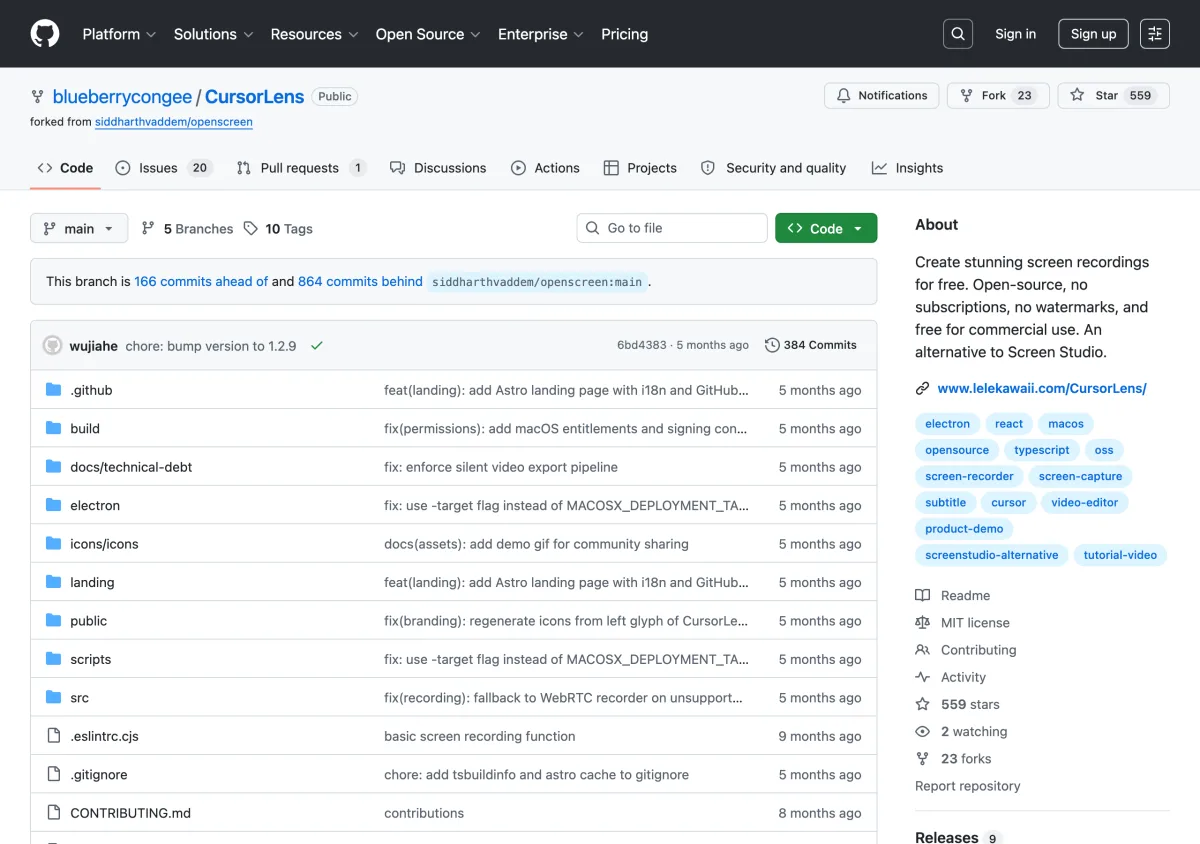
Task: Open the search magnifier icon
Action: pyautogui.click(x=958, y=34)
